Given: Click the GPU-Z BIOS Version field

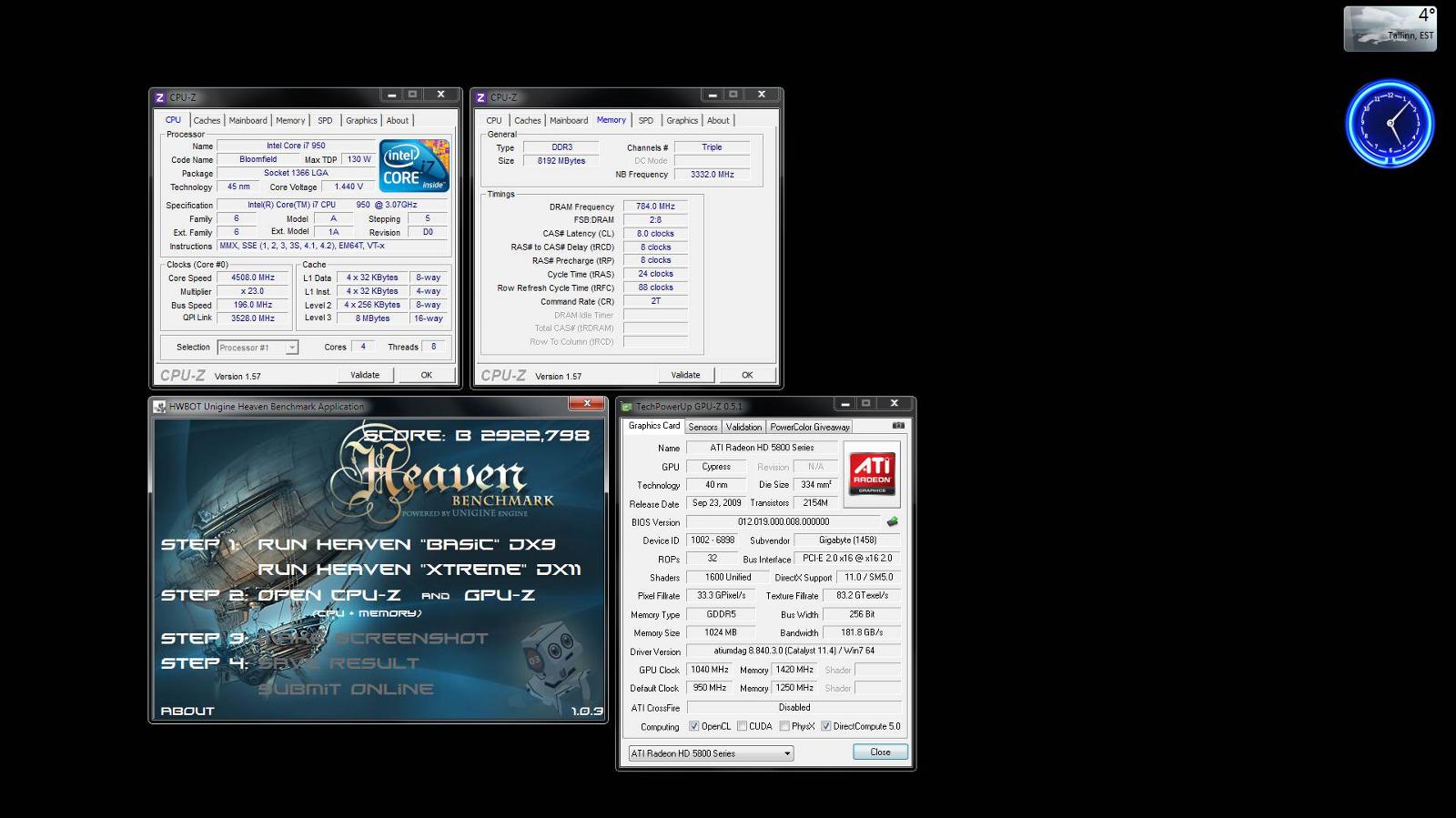Looking at the screenshot, I should [784, 522].
